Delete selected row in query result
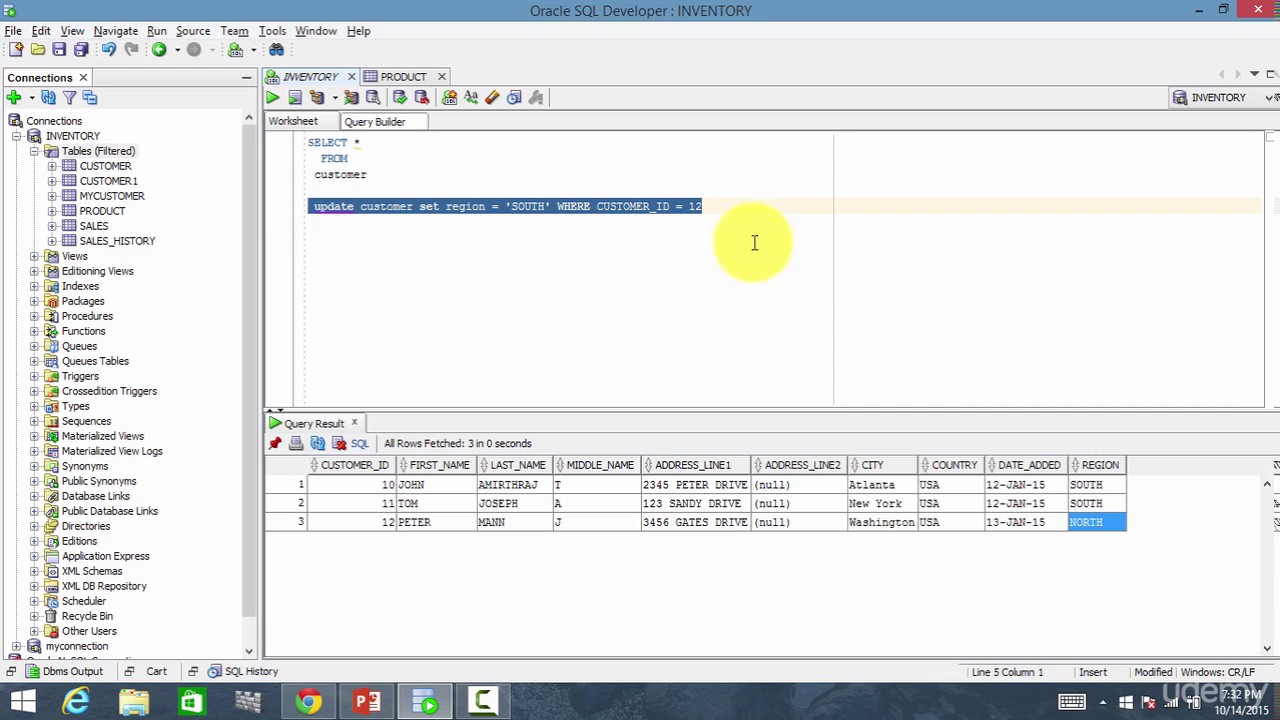This screenshot has height=720, width=1280. click(x=339, y=443)
